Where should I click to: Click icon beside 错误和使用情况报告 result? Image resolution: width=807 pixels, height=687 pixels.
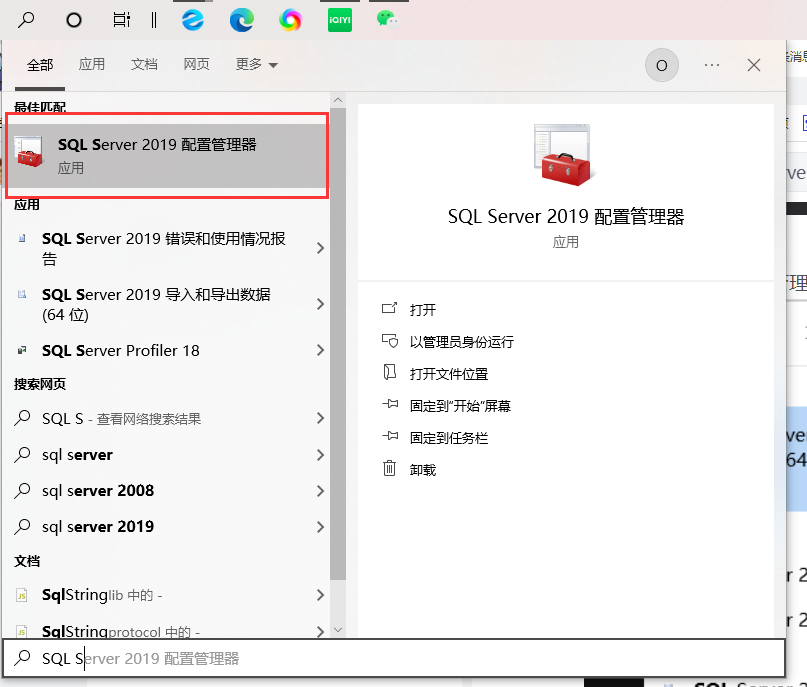(22, 238)
